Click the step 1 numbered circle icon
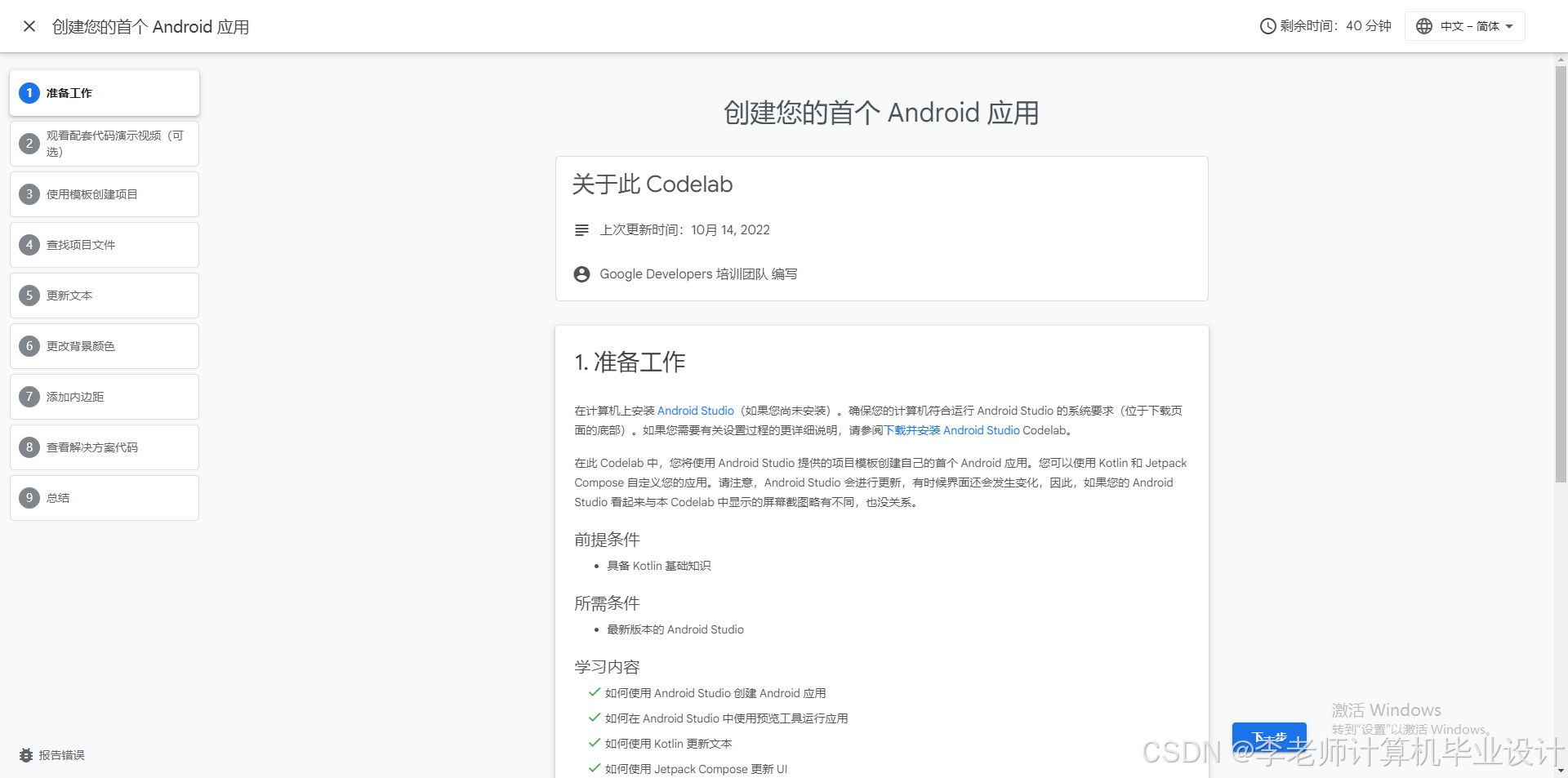The width and height of the screenshot is (1568, 778). pos(29,93)
